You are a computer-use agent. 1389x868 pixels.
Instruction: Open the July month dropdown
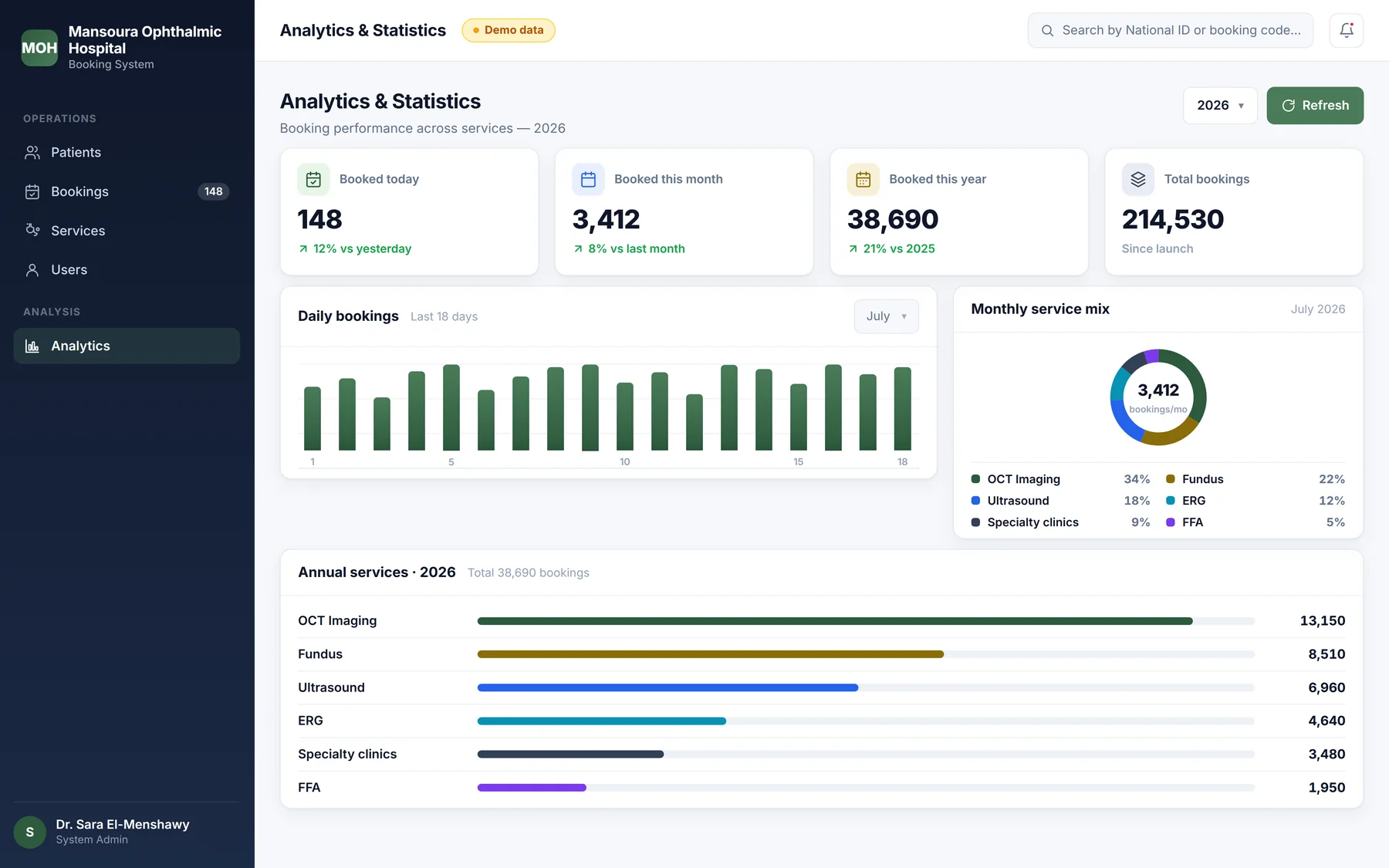pos(886,316)
